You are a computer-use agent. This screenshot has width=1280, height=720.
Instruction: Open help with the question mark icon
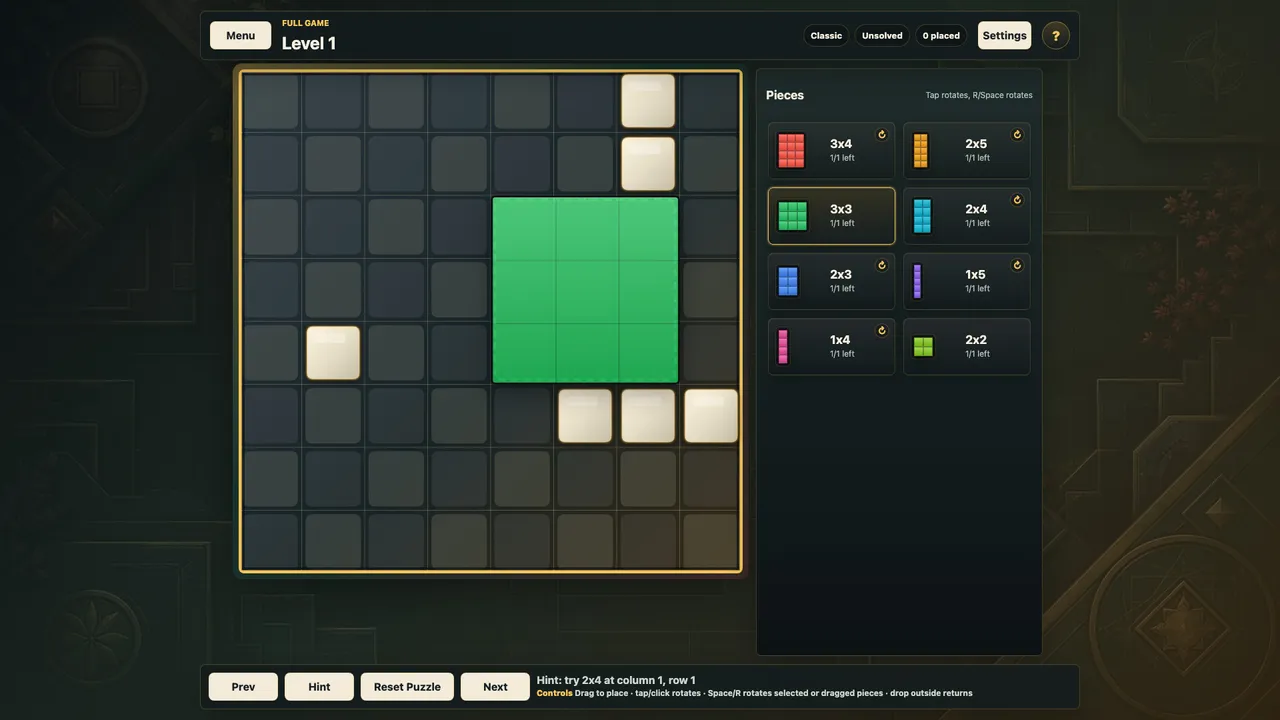click(x=1056, y=36)
